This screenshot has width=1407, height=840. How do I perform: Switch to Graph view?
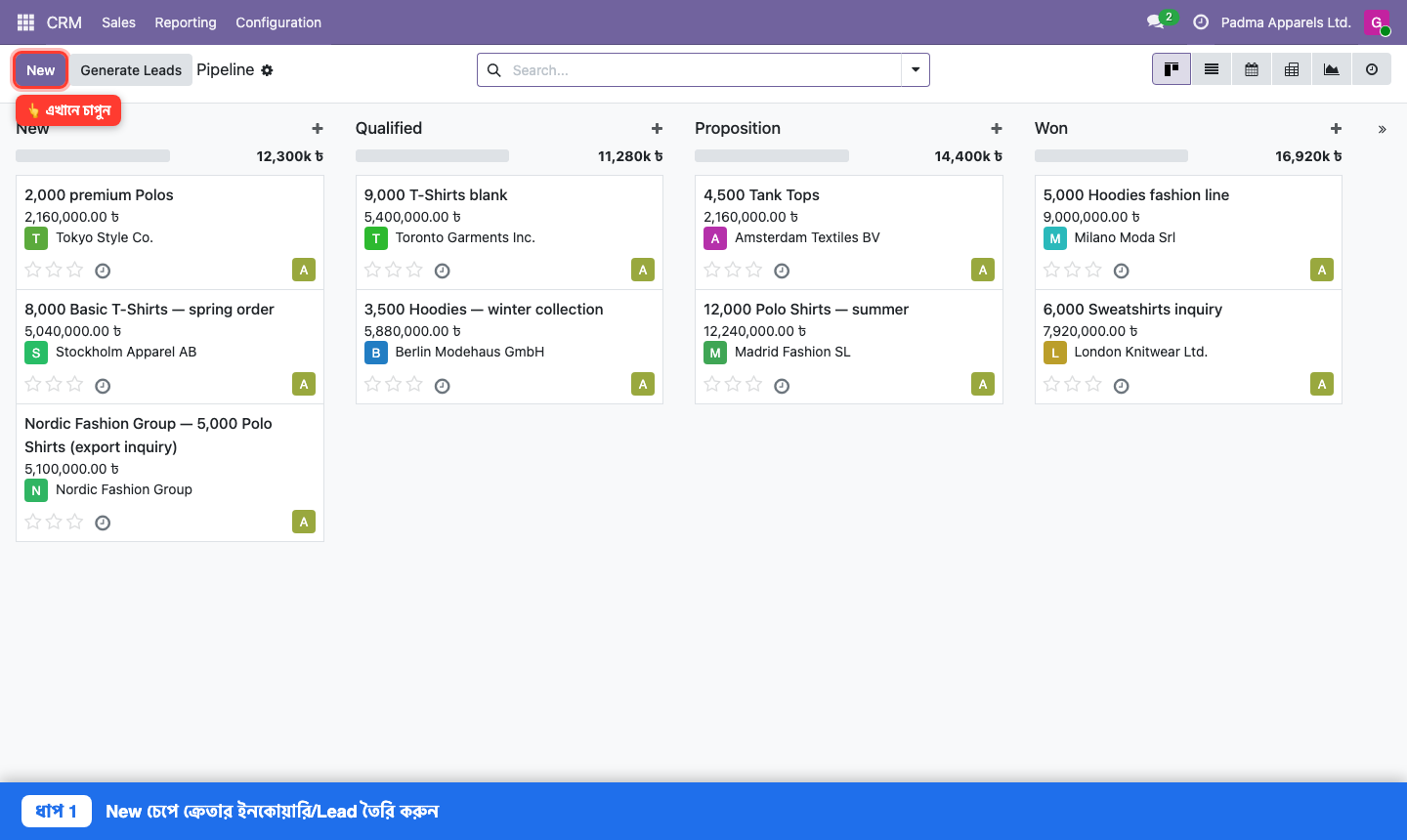[1332, 69]
